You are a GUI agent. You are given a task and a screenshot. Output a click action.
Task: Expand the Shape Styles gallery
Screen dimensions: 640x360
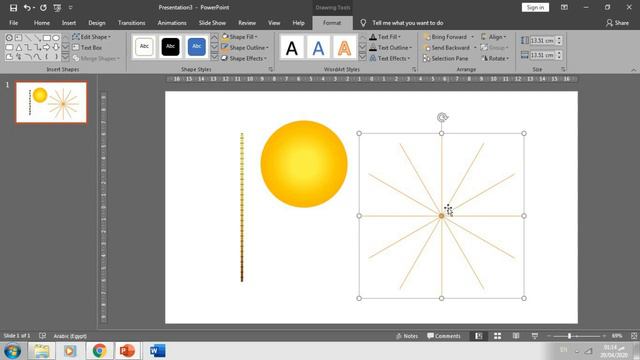pos(214,57)
